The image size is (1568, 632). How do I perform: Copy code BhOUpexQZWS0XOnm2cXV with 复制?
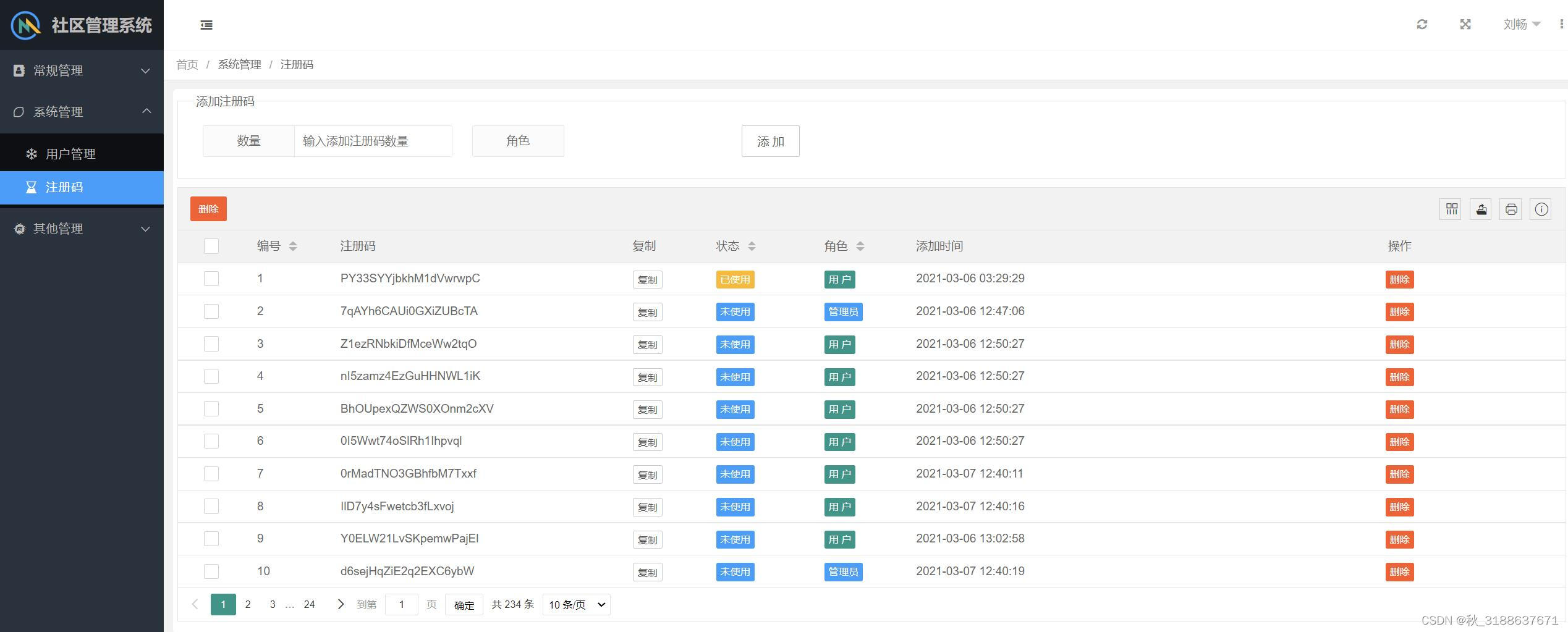click(648, 410)
